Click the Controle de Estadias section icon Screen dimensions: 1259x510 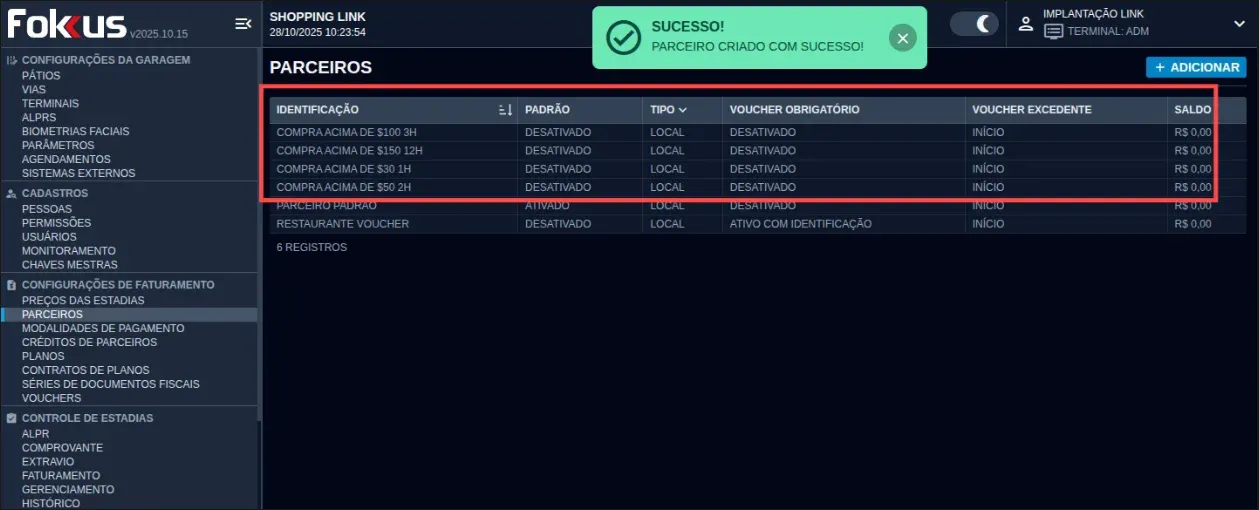pos(11,418)
